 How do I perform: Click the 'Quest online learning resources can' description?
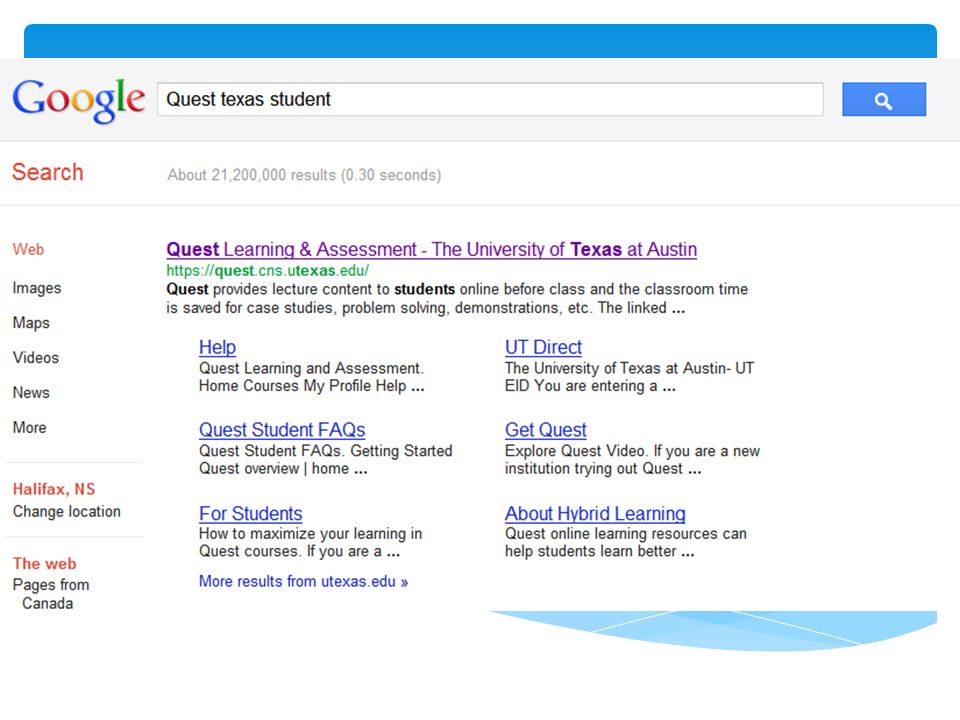[x=626, y=542]
